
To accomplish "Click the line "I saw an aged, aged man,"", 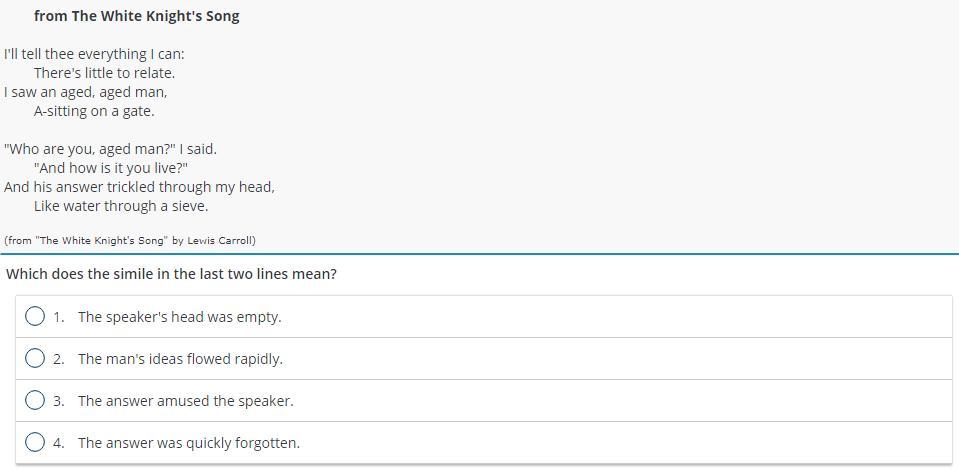I will pos(86,92).
